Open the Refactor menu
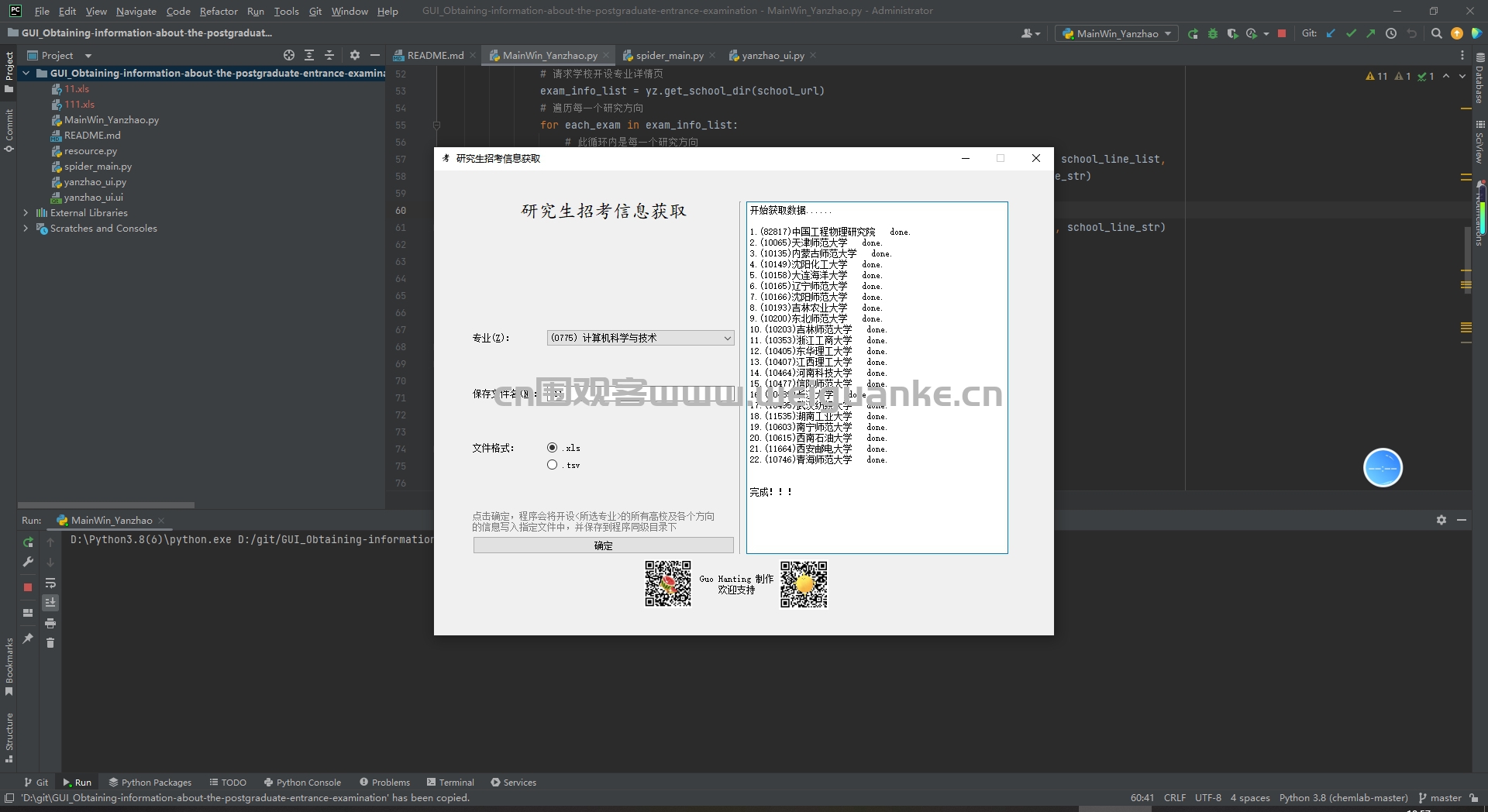 pos(219,11)
